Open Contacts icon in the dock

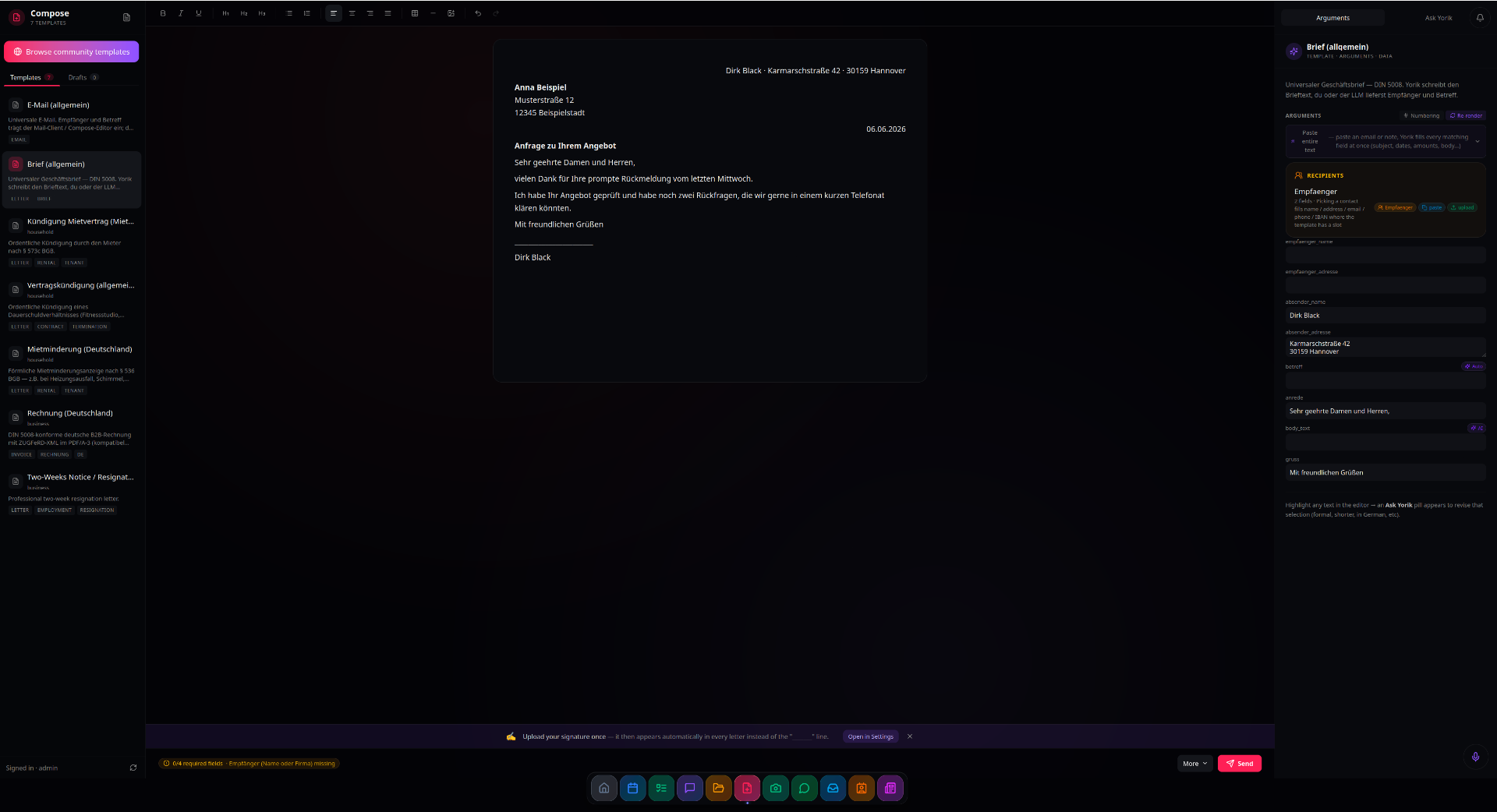click(862, 788)
